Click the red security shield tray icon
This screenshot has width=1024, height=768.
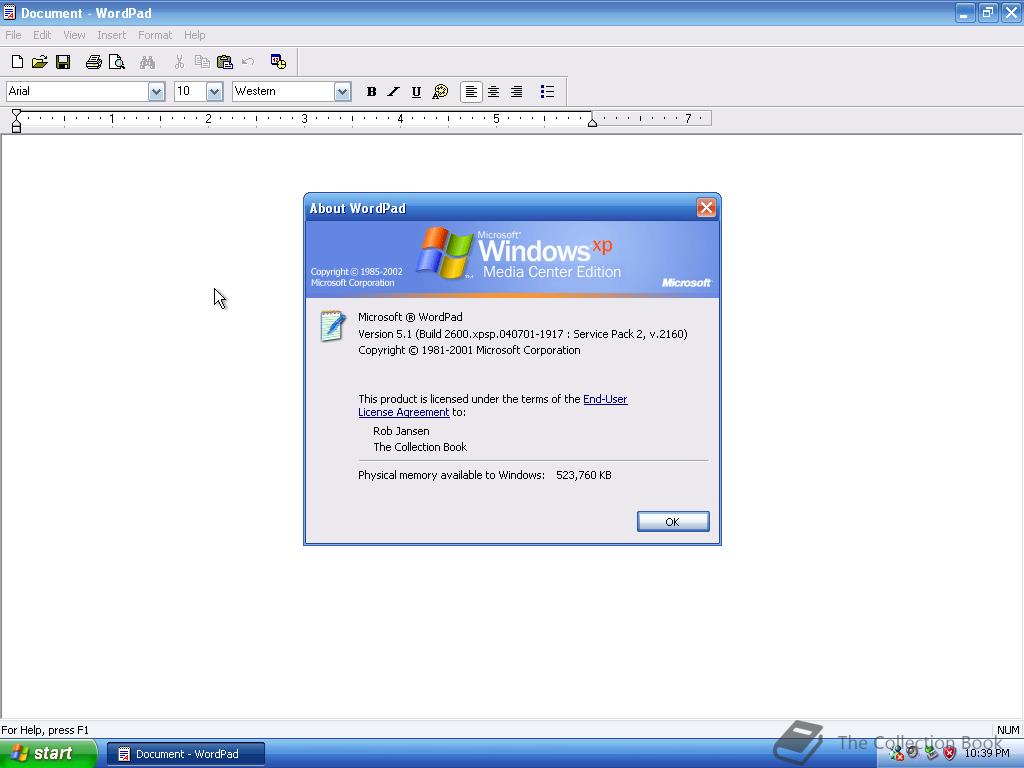950,753
